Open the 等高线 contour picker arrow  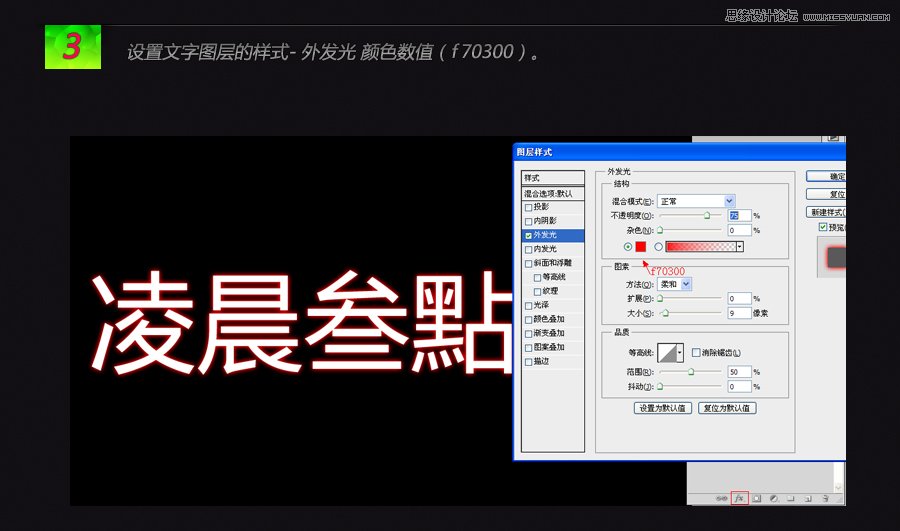click(680, 353)
